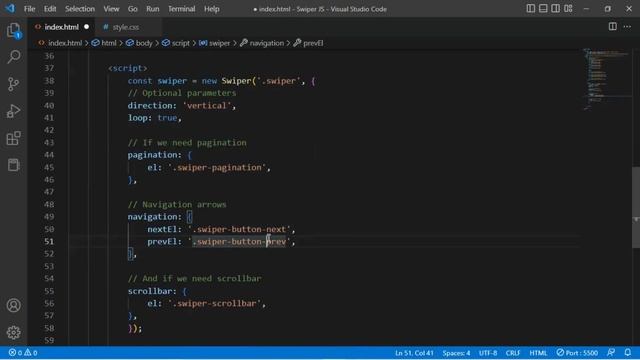Show warnings count in status bar
The height and width of the screenshot is (360, 640).
tap(31, 353)
